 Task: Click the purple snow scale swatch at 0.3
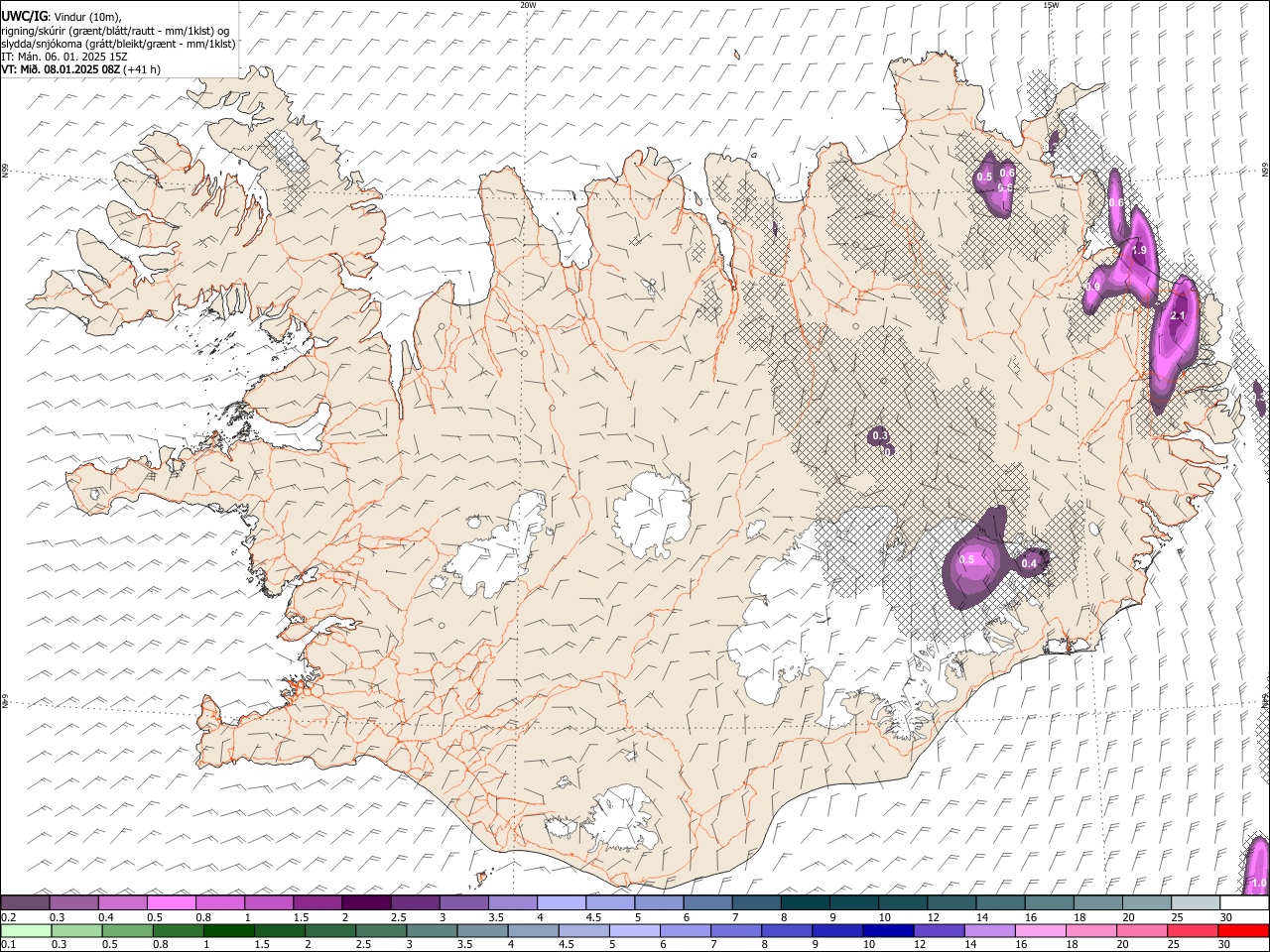click(x=73, y=903)
